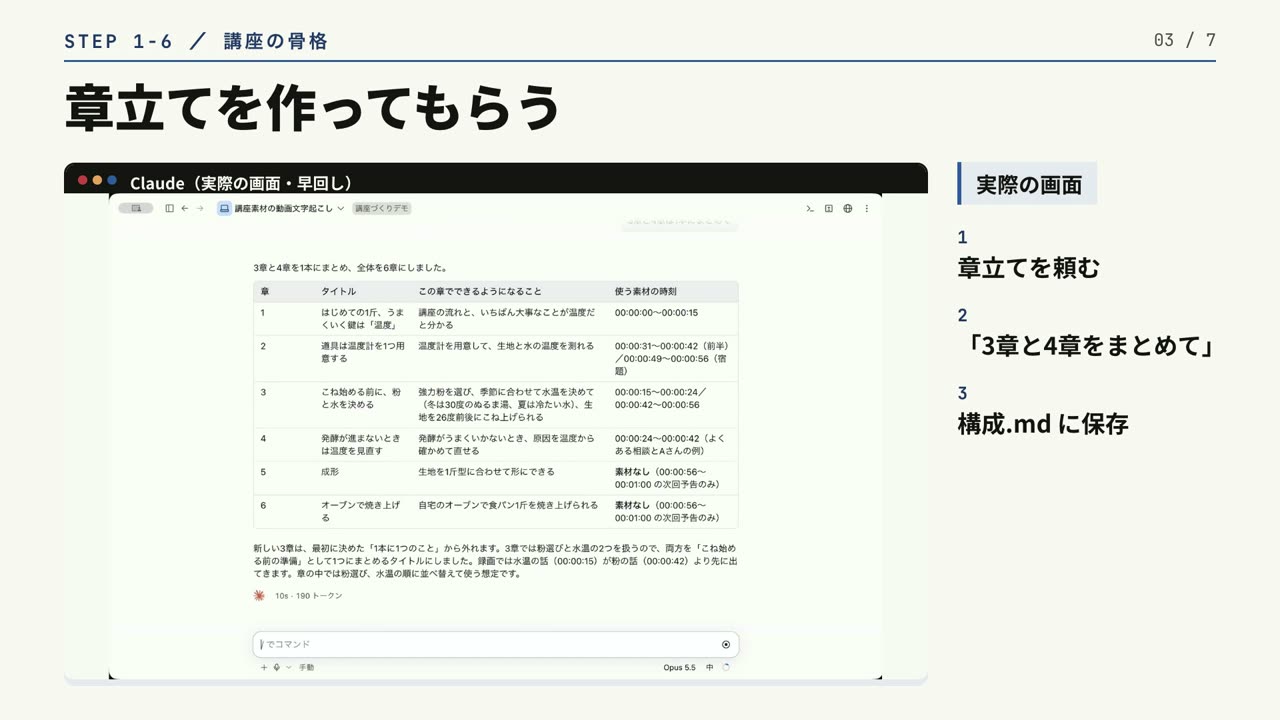Select the 発酵が進まないときは温度を見直す cell
This screenshot has width=1280, height=720.
point(363,444)
